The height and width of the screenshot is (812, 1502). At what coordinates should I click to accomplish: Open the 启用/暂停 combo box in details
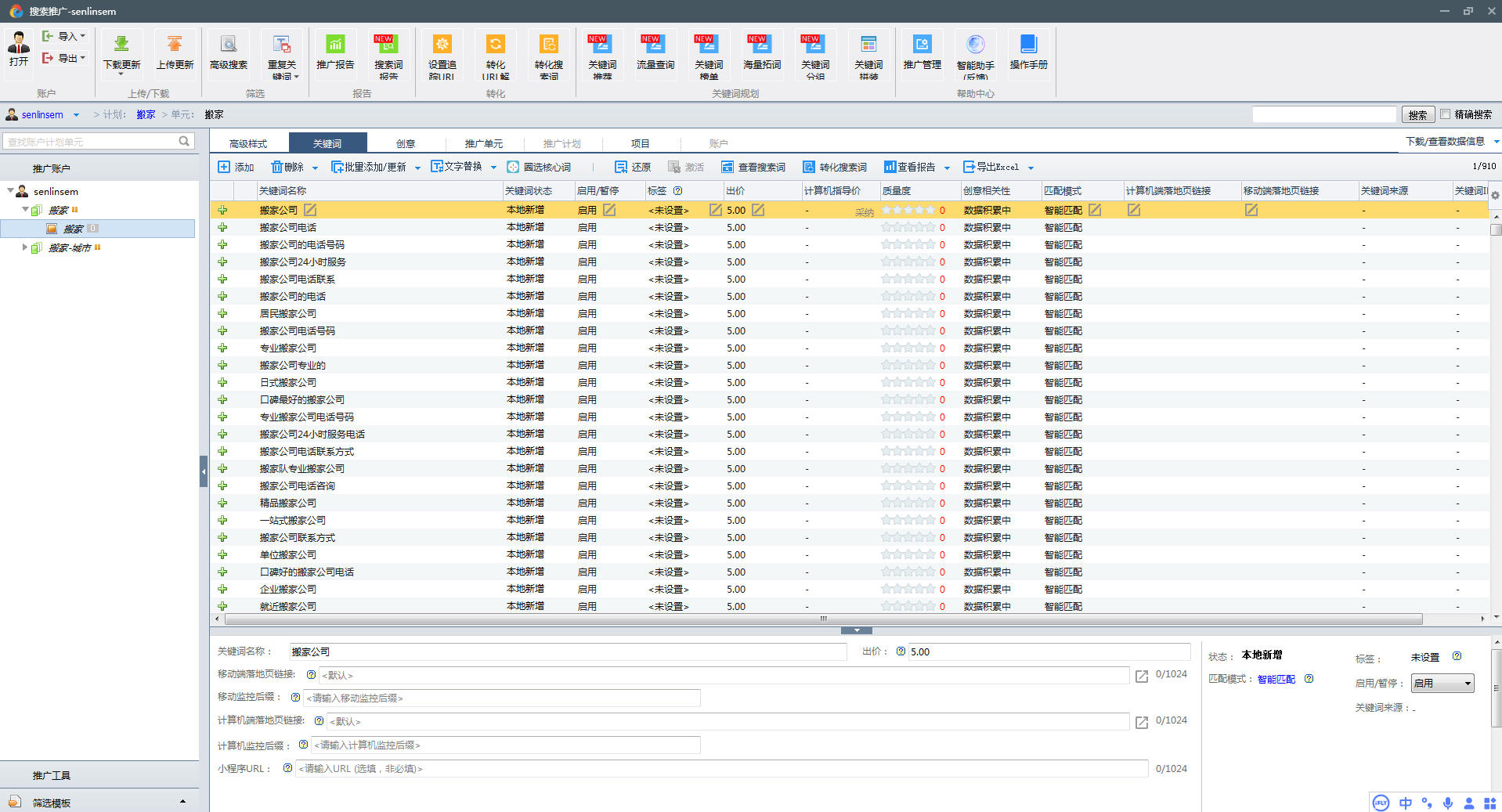(x=1442, y=684)
